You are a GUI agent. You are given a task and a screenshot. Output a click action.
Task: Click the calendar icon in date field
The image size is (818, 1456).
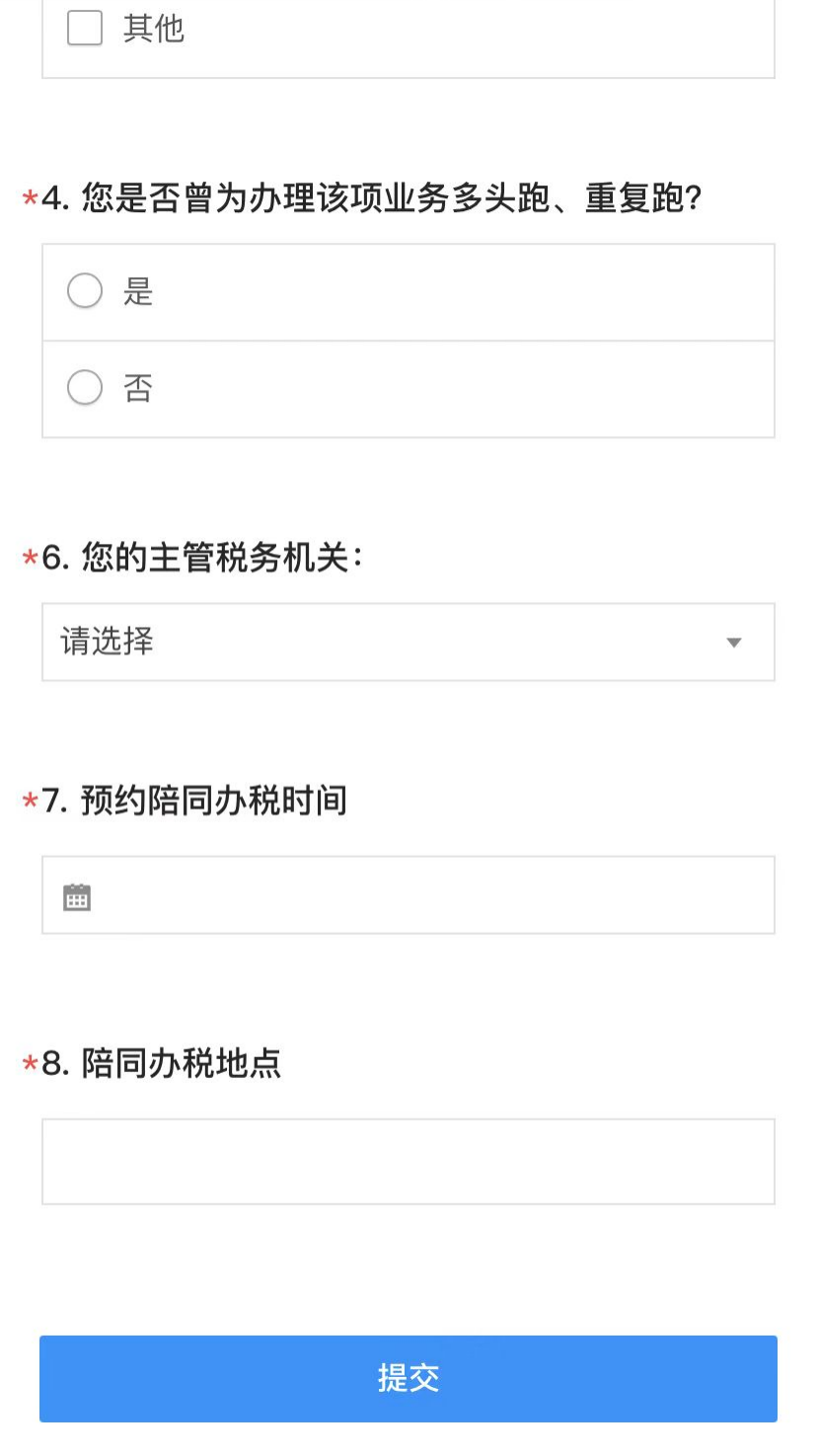(x=77, y=896)
